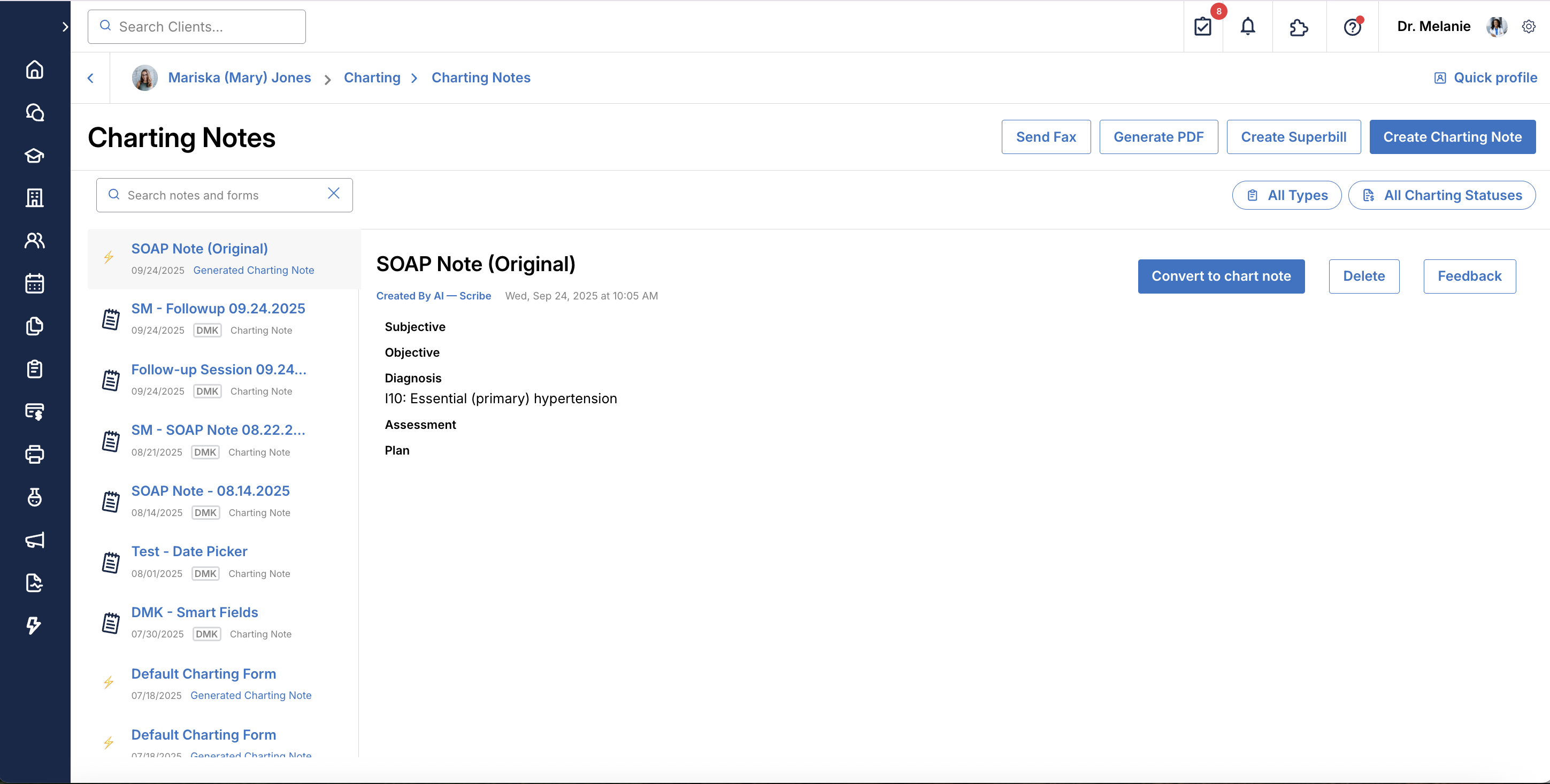Clear the notes search field X
1550x784 pixels.
(333, 193)
